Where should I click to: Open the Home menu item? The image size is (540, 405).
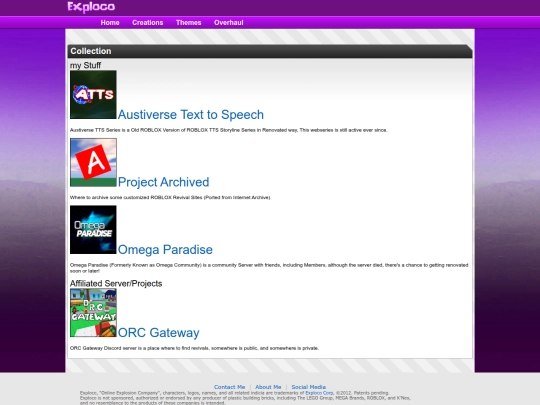pos(110,23)
